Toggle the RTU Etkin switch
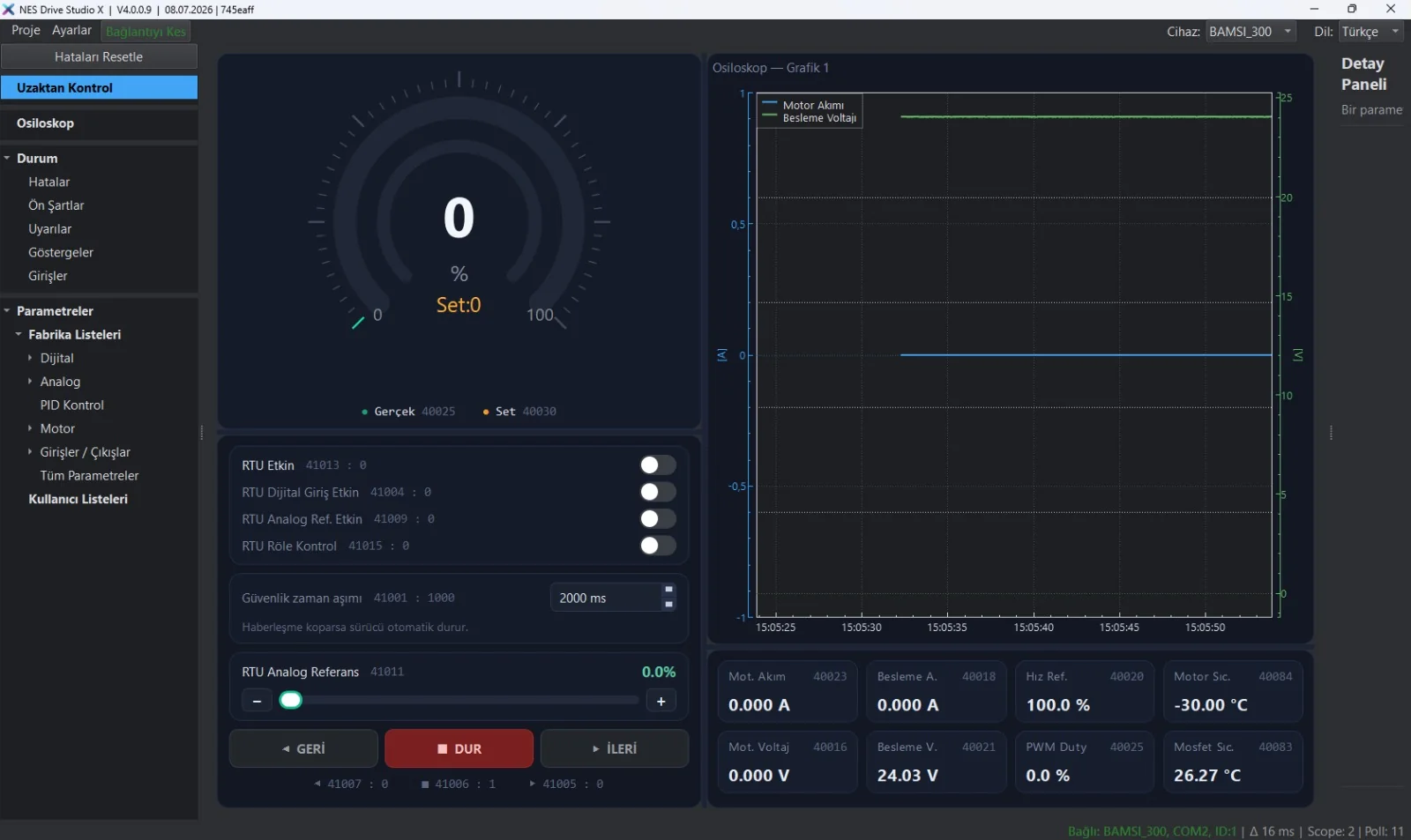The width and height of the screenshot is (1411, 840). [658, 465]
